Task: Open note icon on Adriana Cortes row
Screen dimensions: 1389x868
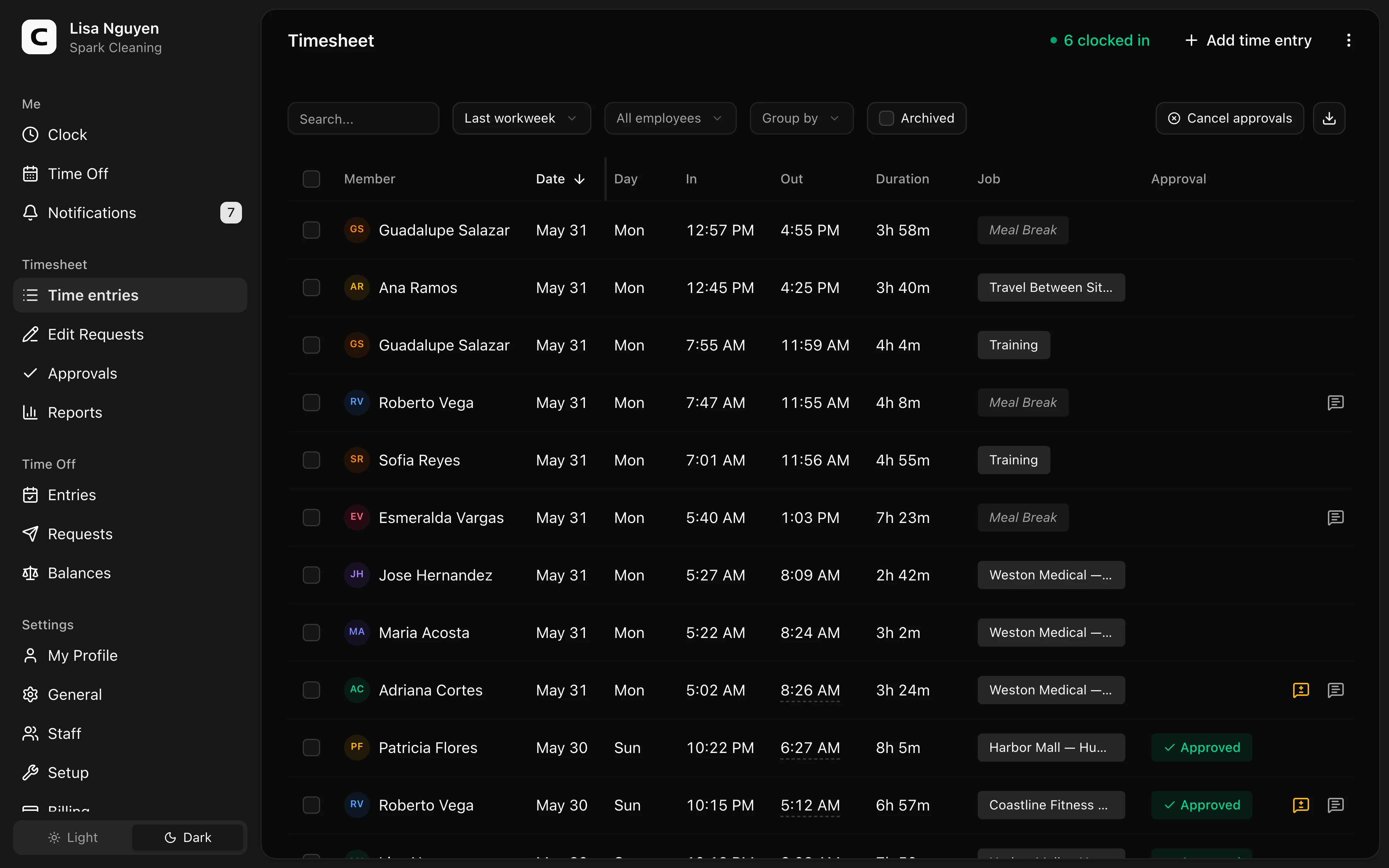Action: point(1335,690)
